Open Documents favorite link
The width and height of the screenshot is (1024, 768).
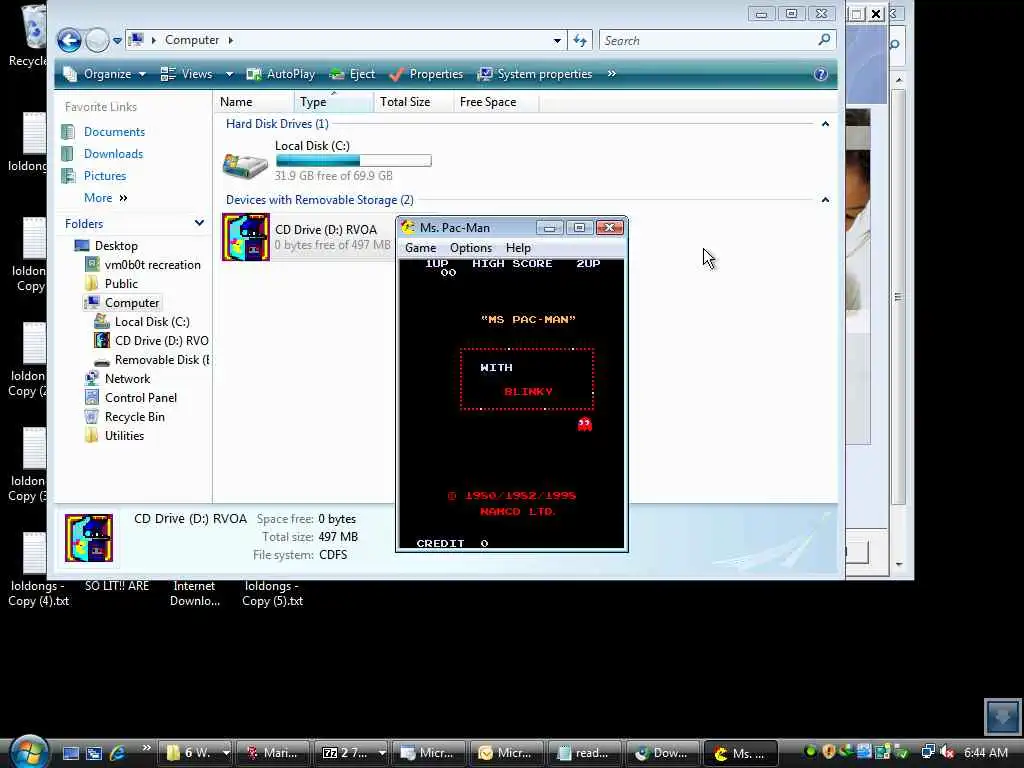point(114,132)
